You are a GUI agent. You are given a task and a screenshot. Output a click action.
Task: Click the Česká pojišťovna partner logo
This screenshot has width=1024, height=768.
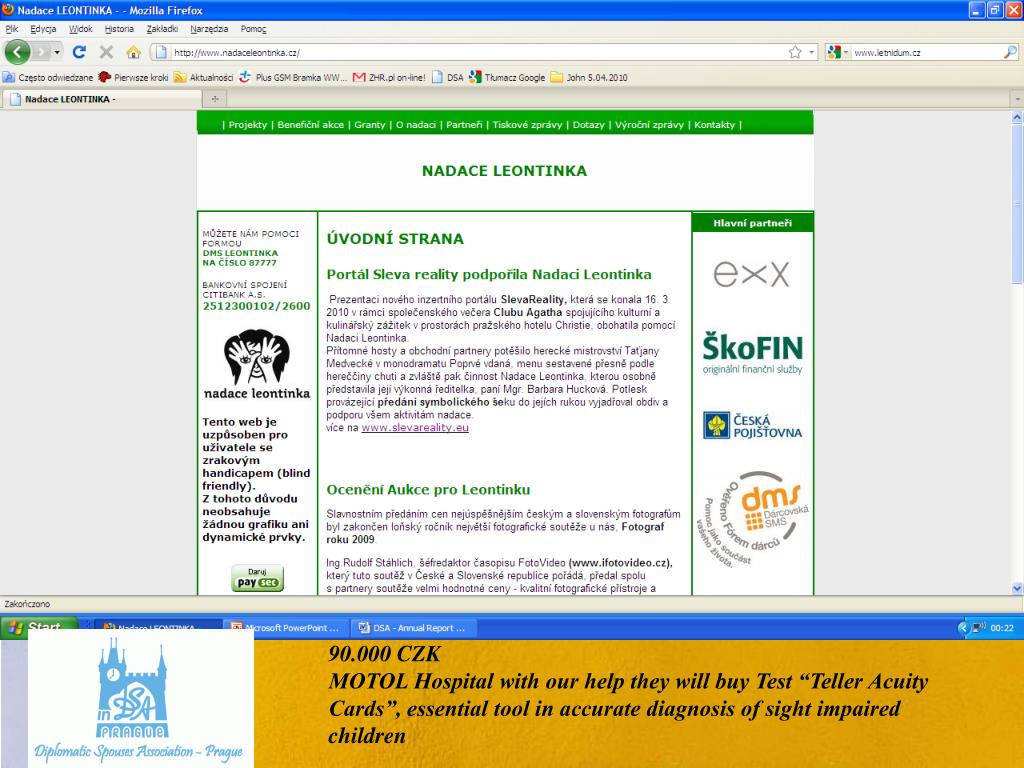coord(752,425)
